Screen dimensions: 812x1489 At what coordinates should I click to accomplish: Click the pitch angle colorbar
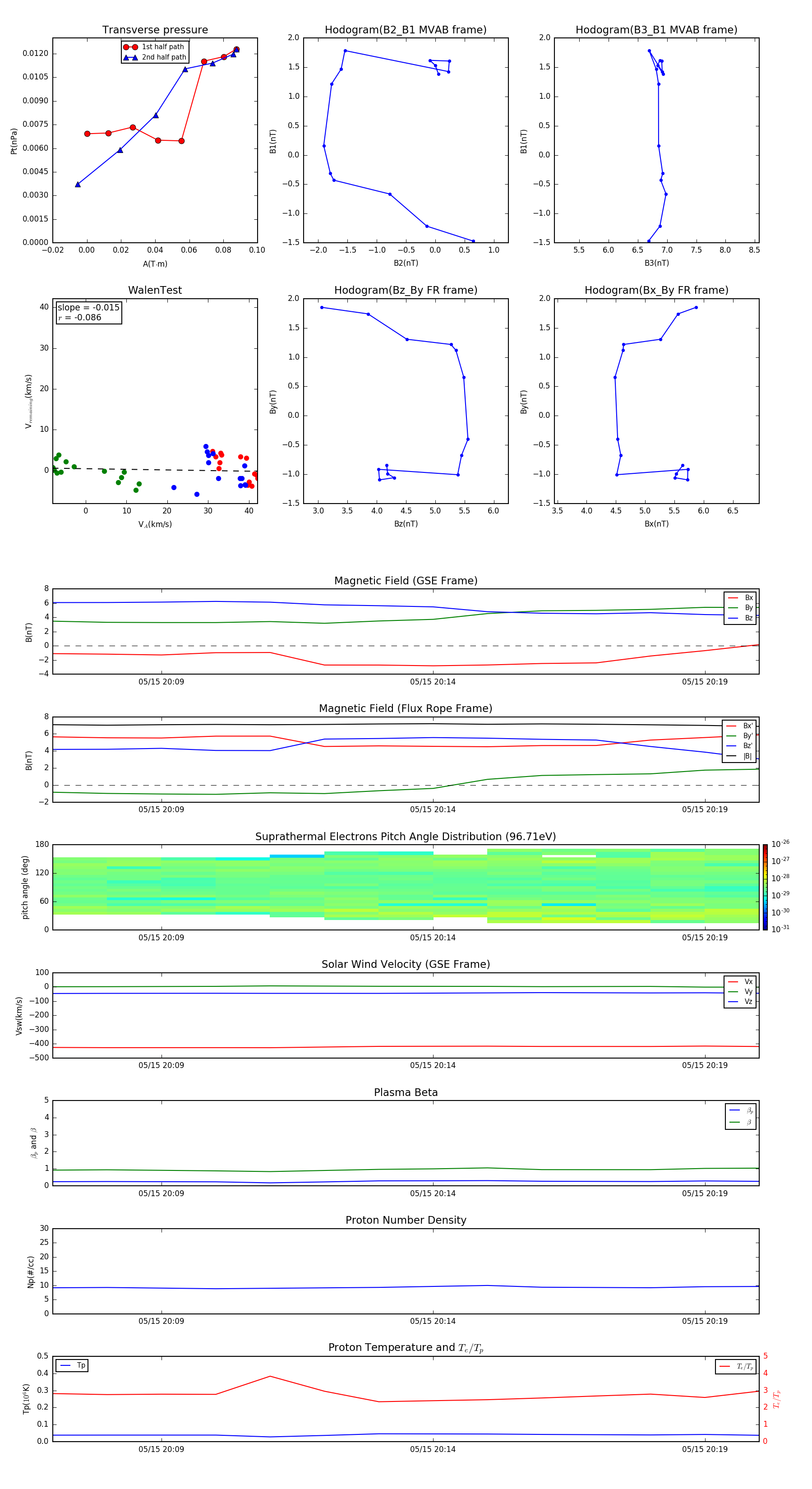[x=765, y=887]
